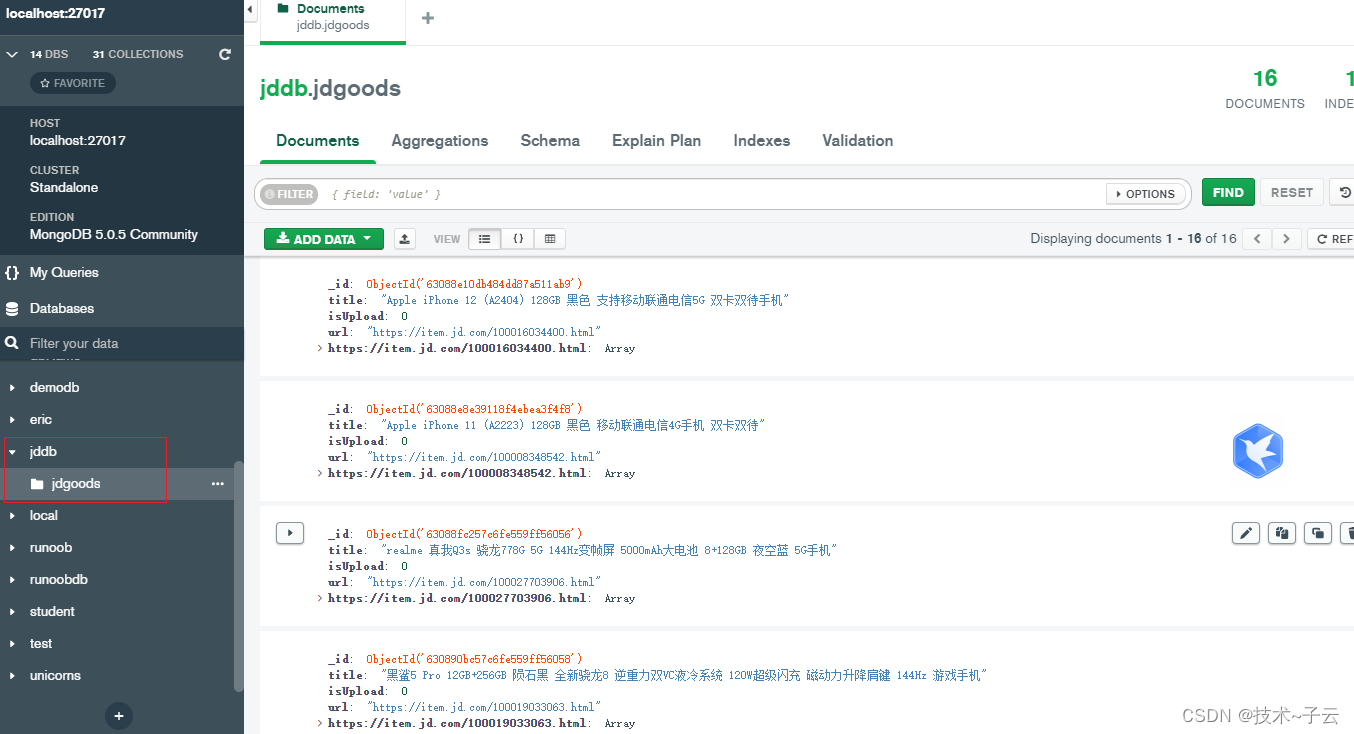Click the RESET button
The width and height of the screenshot is (1354, 734).
(x=1292, y=193)
